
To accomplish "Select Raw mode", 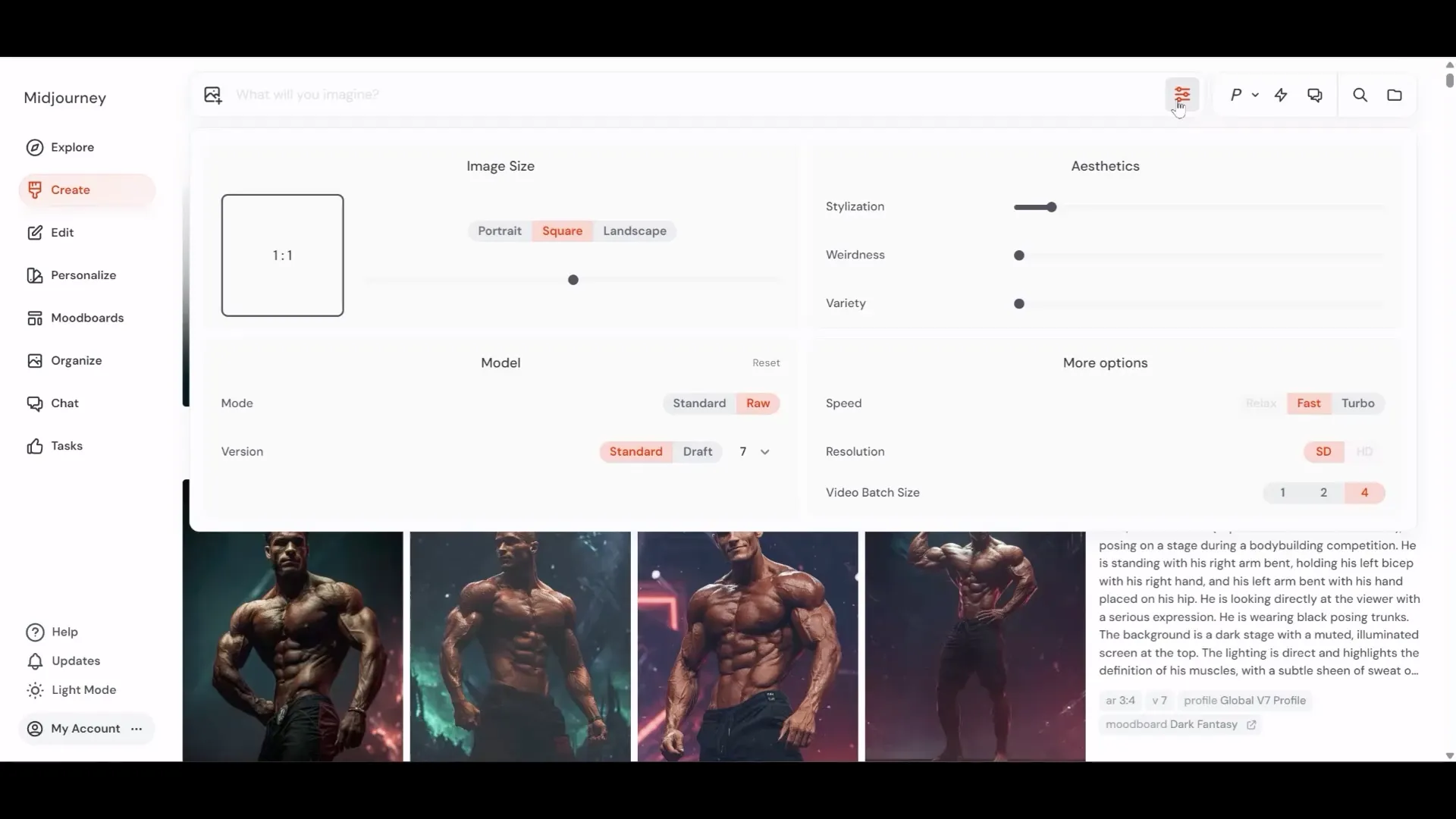I will [758, 403].
